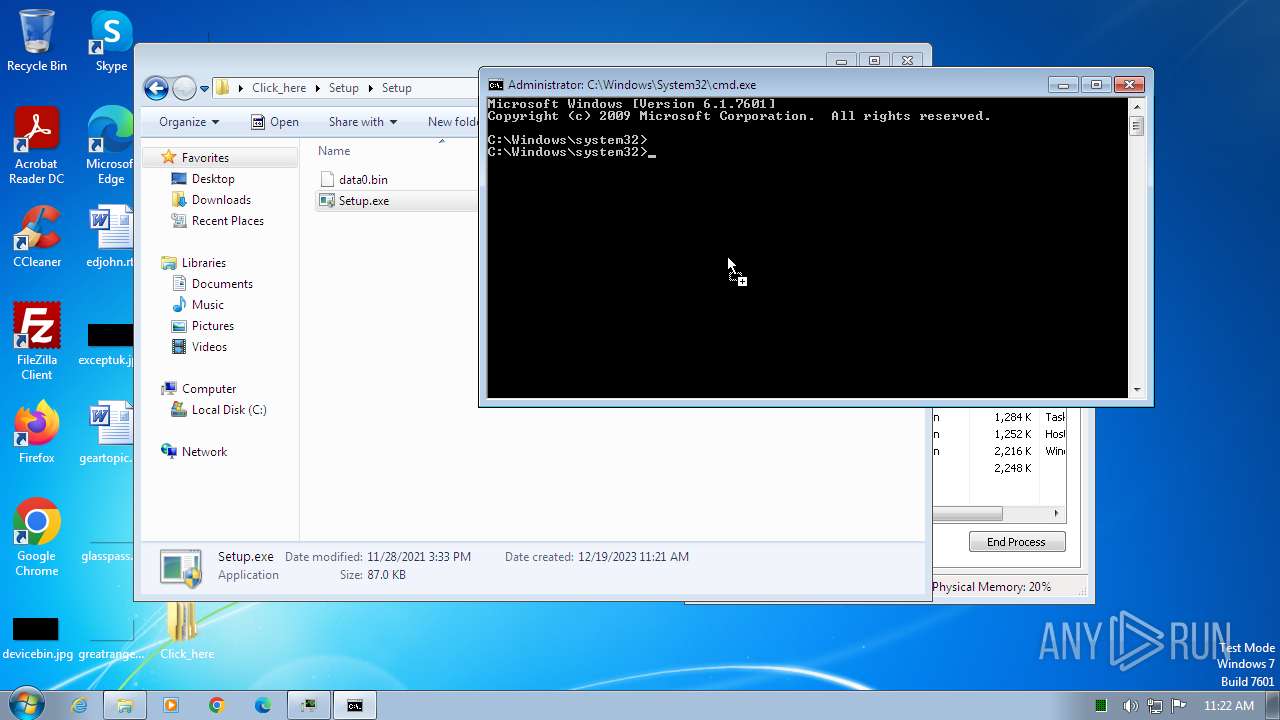Click the New folder toolbar button
The image size is (1280, 720).
(x=453, y=122)
